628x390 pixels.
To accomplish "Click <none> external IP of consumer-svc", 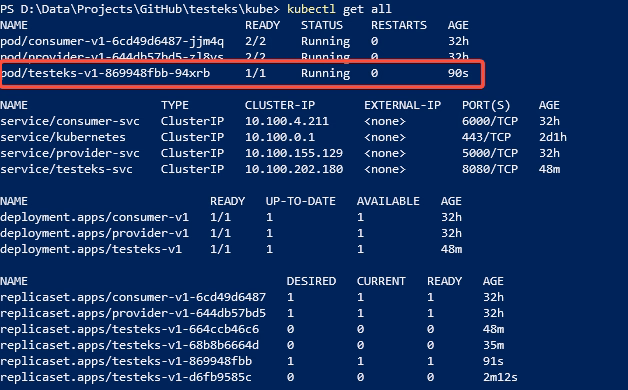I will [x=385, y=121].
